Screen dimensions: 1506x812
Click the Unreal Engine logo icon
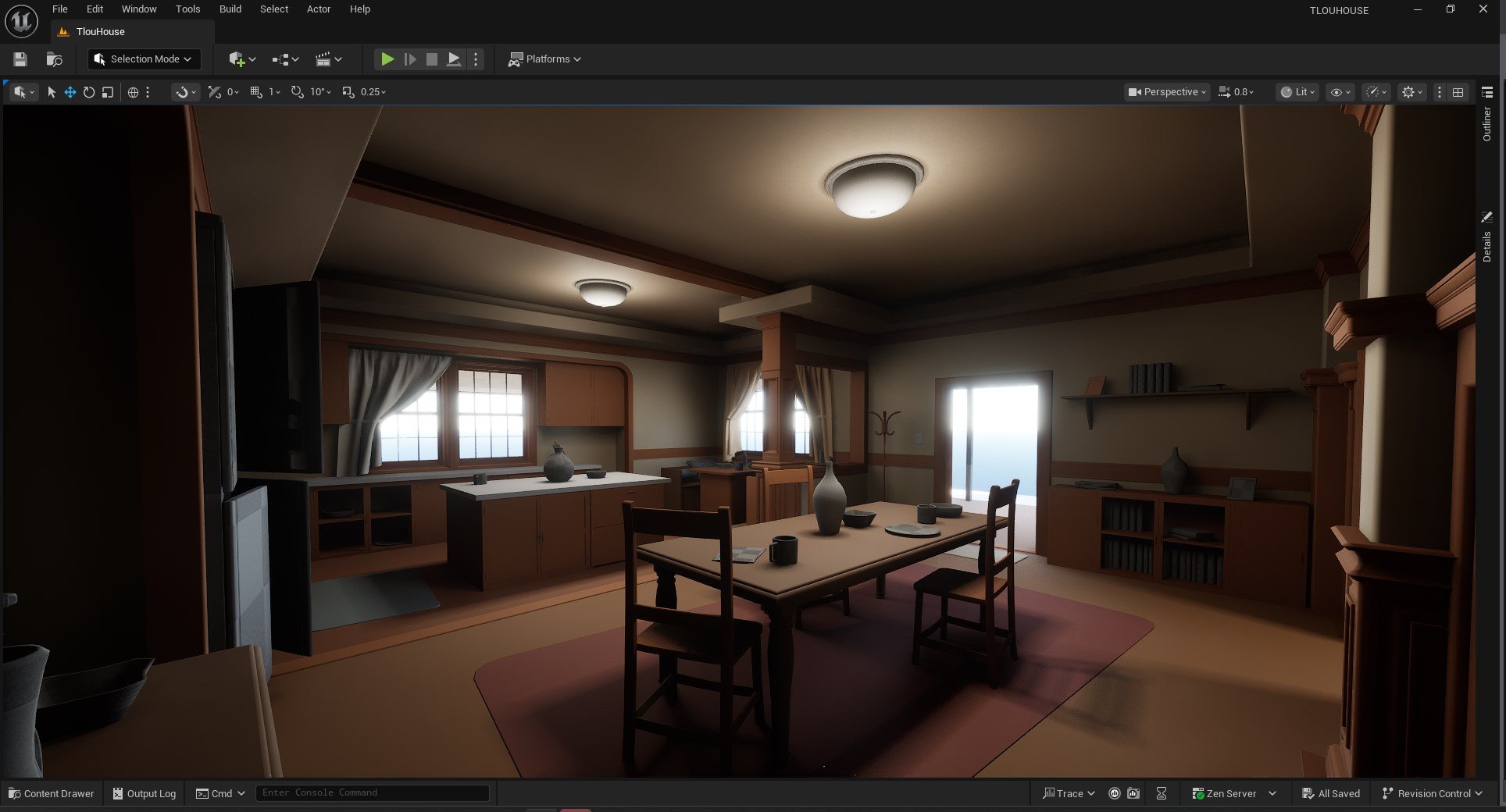[21, 21]
